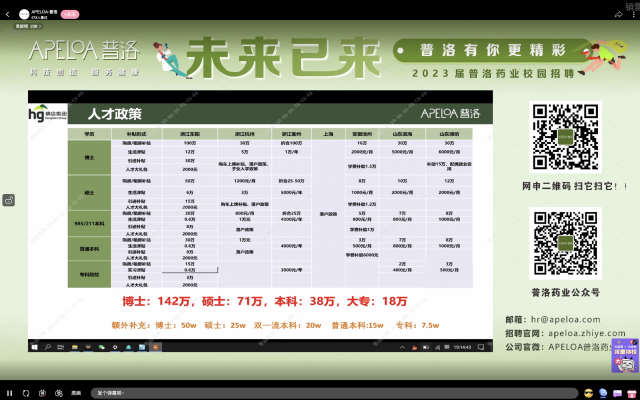This screenshot has width=640, height=400.
Task: Click the email hr@apeloa.com
Action: coord(565,320)
